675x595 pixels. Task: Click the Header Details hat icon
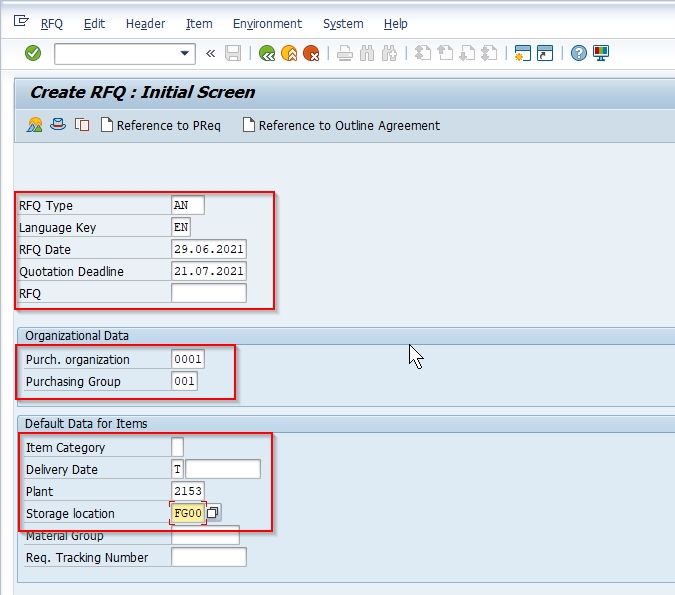[x=58, y=125]
